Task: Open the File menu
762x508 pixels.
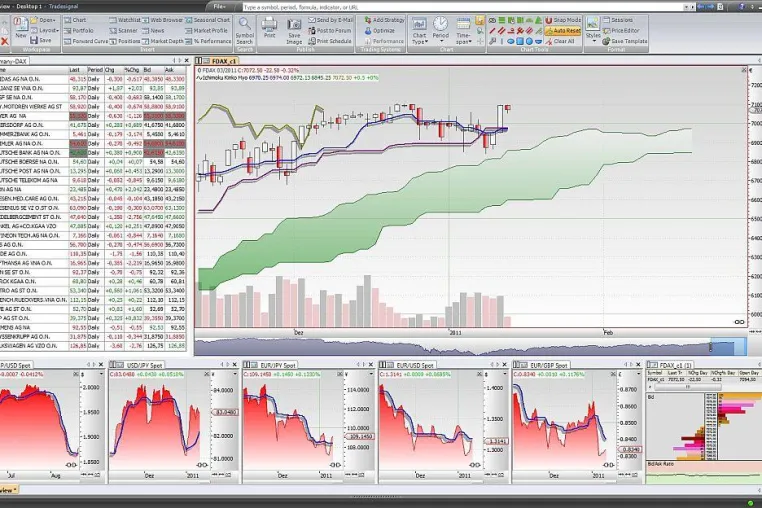Action: point(219,6)
